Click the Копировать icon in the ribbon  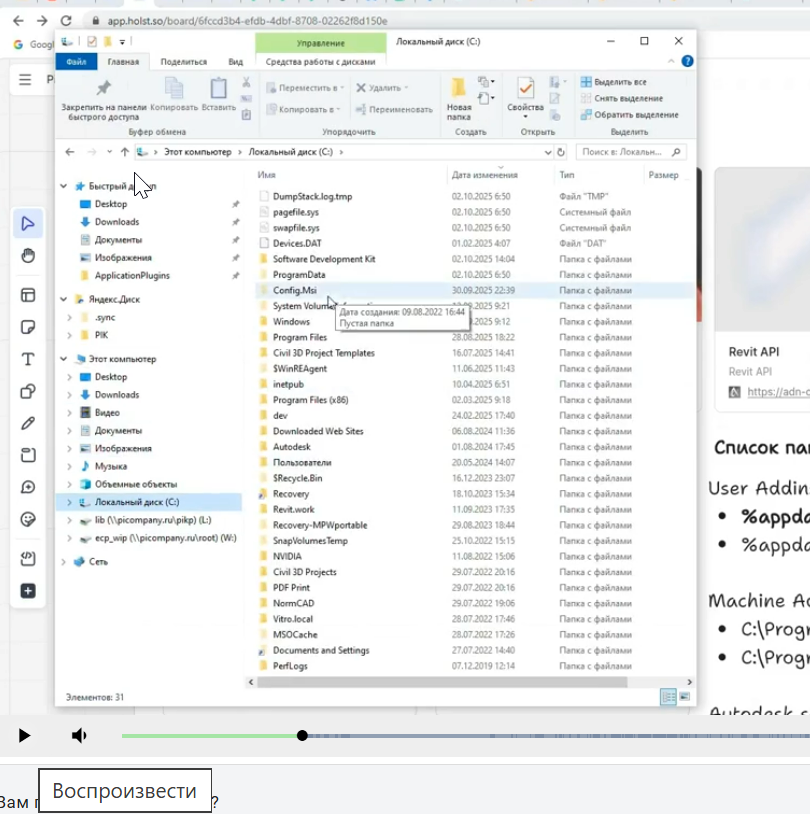(x=174, y=94)
